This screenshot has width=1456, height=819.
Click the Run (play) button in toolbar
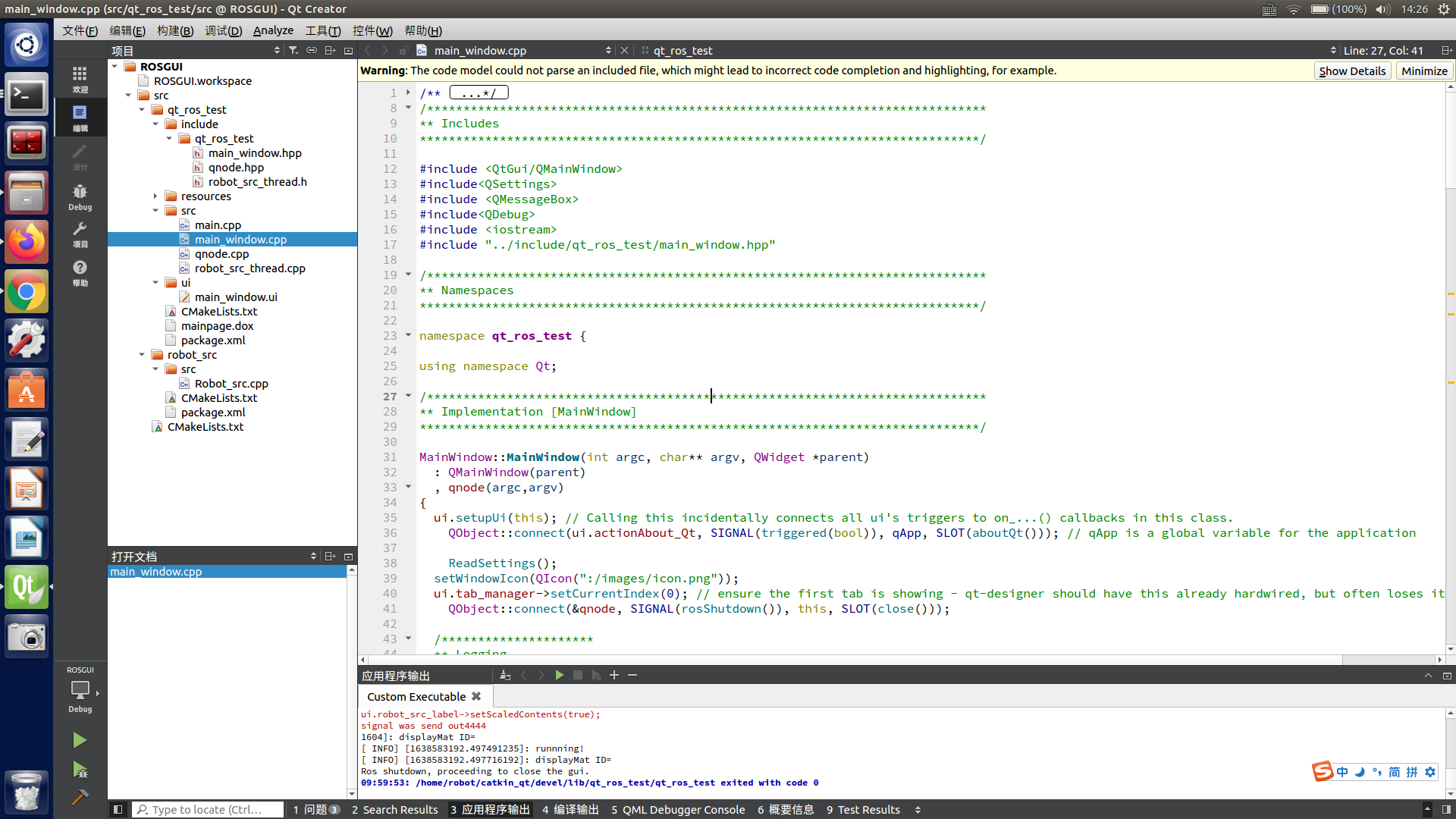pos(79,740)
